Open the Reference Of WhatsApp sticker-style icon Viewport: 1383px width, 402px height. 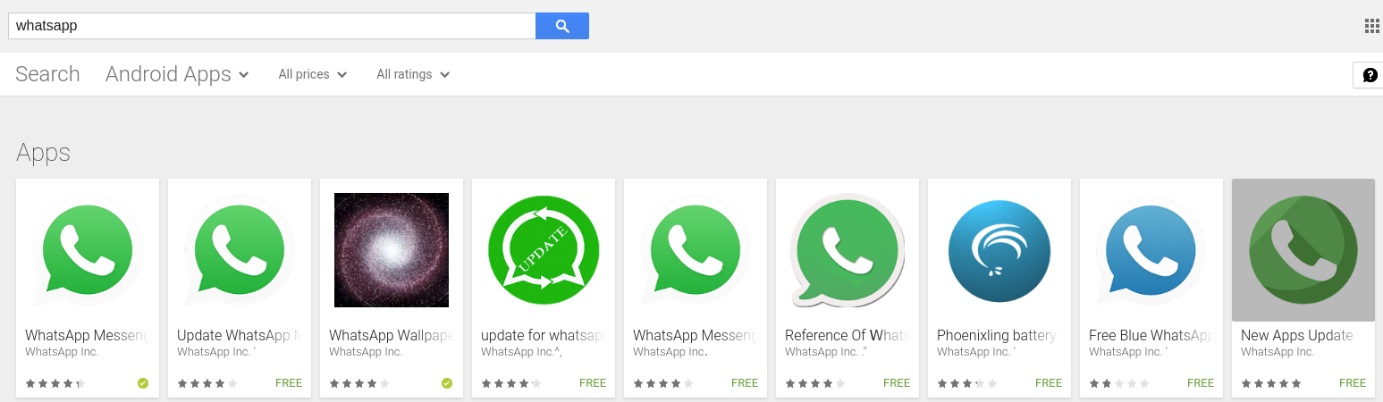pyautogui.click(x=846, y=250)
